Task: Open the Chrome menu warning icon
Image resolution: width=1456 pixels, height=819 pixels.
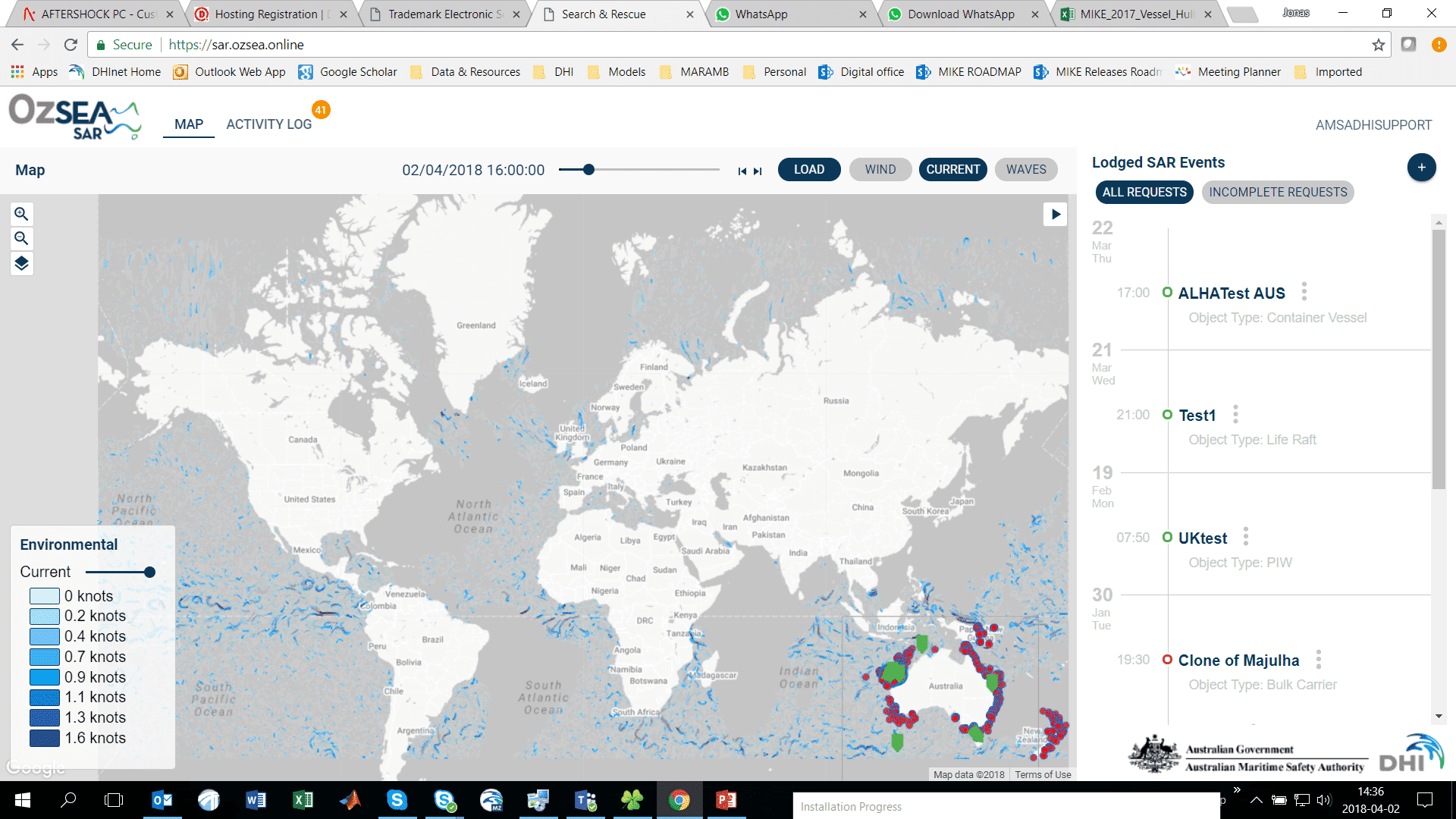Action: 1438,45
